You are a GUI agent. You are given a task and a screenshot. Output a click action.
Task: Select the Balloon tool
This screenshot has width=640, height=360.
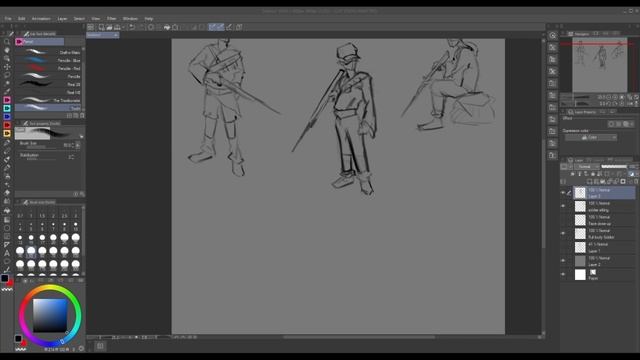(x=7, y=262)
